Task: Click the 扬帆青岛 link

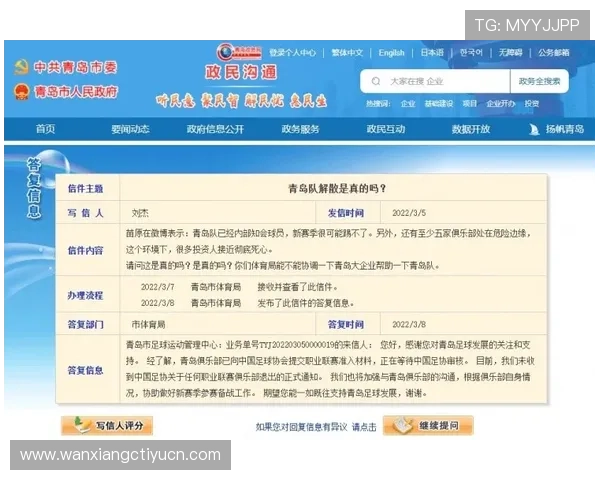Action: (x=565, y=129)
